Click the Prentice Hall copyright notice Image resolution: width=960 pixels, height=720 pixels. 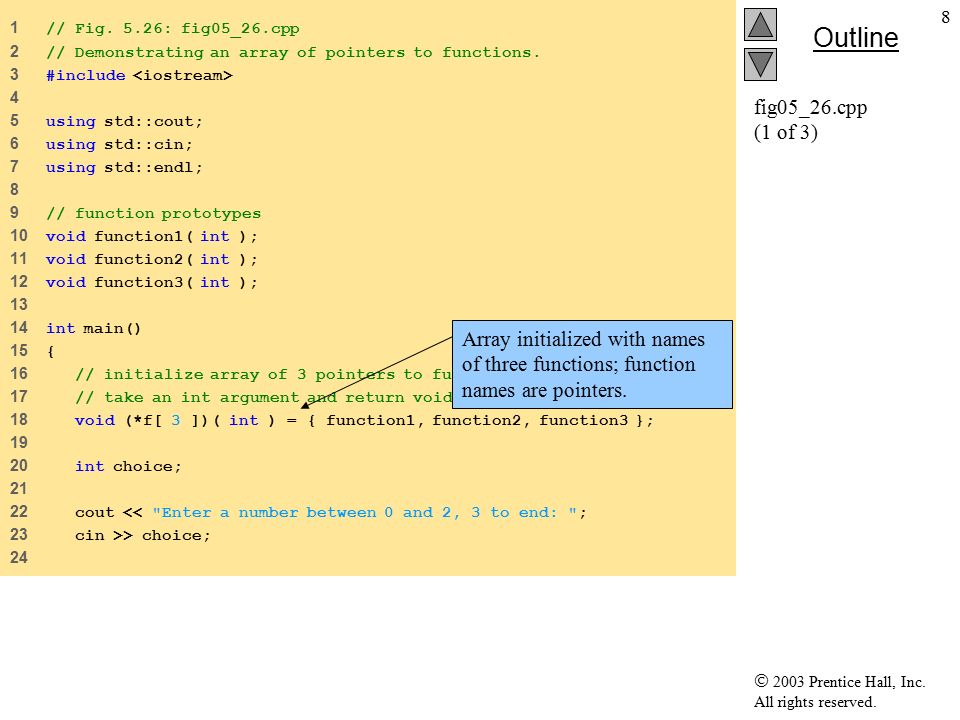(x=839, y=692)
